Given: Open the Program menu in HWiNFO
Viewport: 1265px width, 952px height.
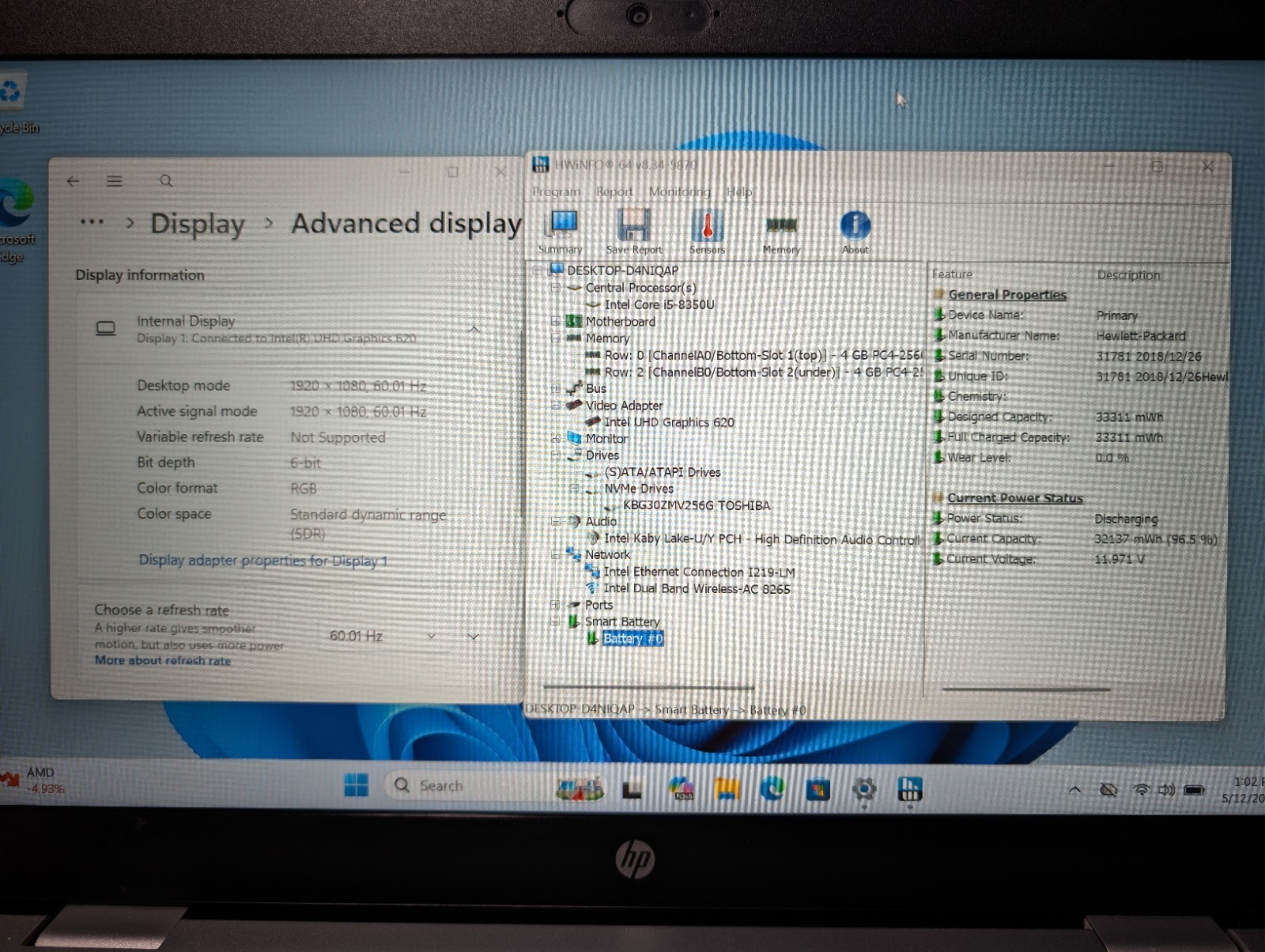Looking at the screenshot, I should pyautogui.click(x=556, y=191).
